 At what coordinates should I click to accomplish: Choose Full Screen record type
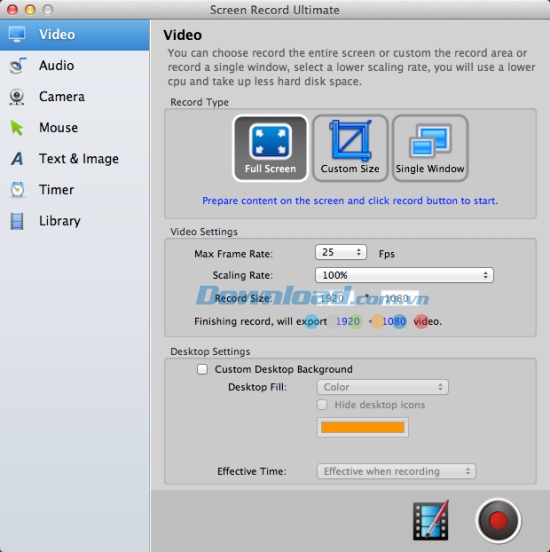[x=270, y=148]
